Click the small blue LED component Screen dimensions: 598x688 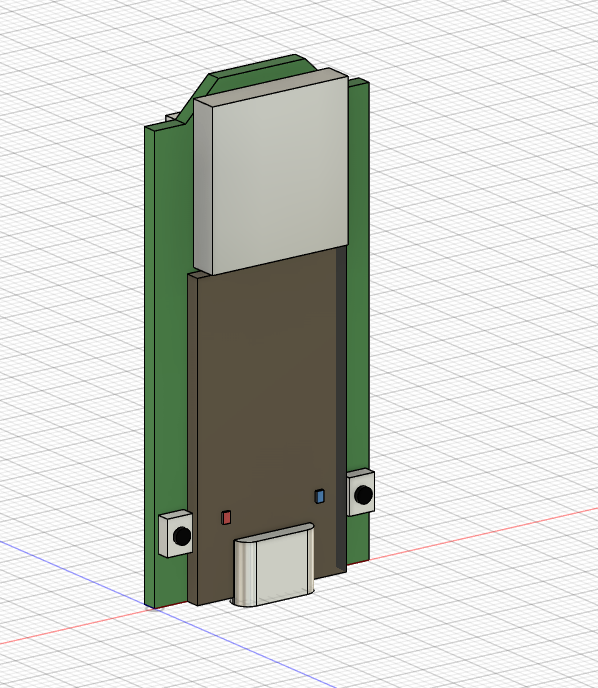tap(319, 496)
